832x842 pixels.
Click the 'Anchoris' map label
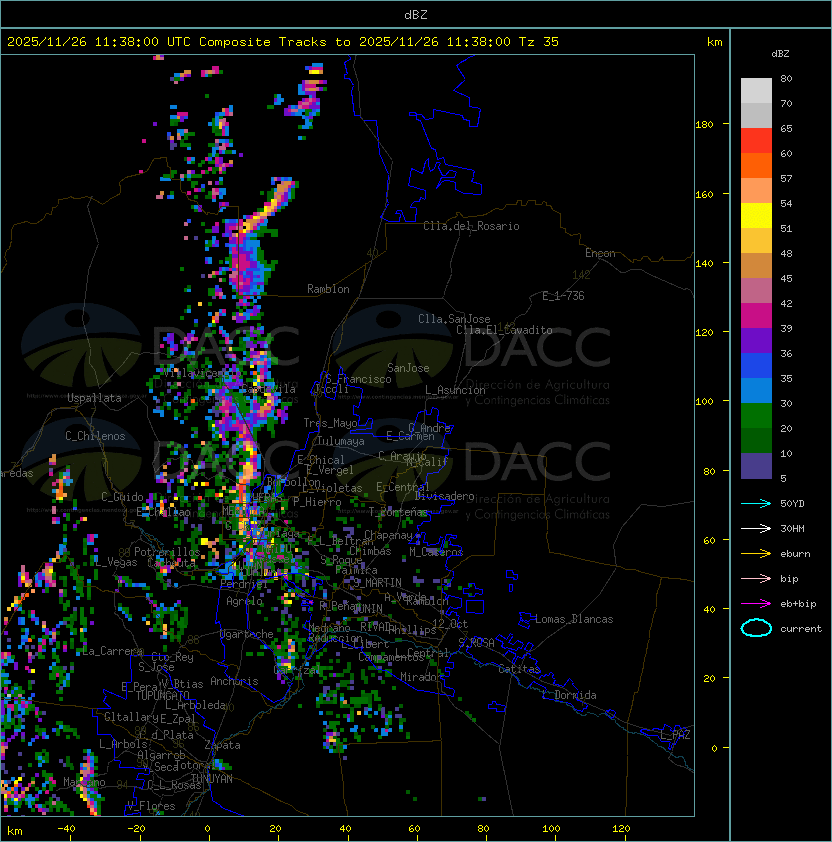(234, 681)
